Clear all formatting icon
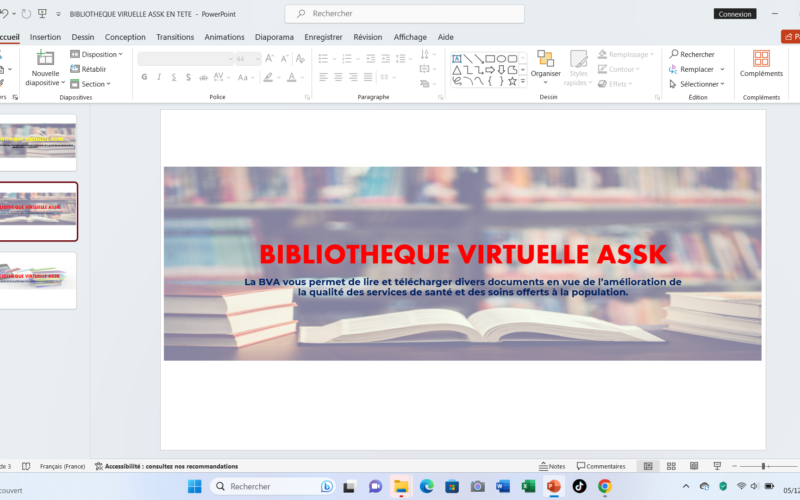Viewport: 800px width, 500px height. (300, 59)
